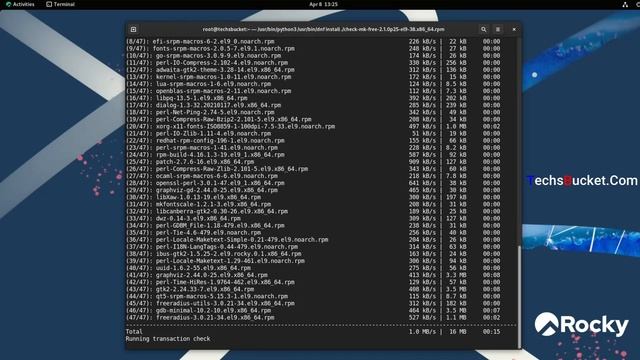The height and width of the screenshot is (360, 640).
Task: Select the libcanberra-gtk2 line
Action: click(x=313, y=211)
